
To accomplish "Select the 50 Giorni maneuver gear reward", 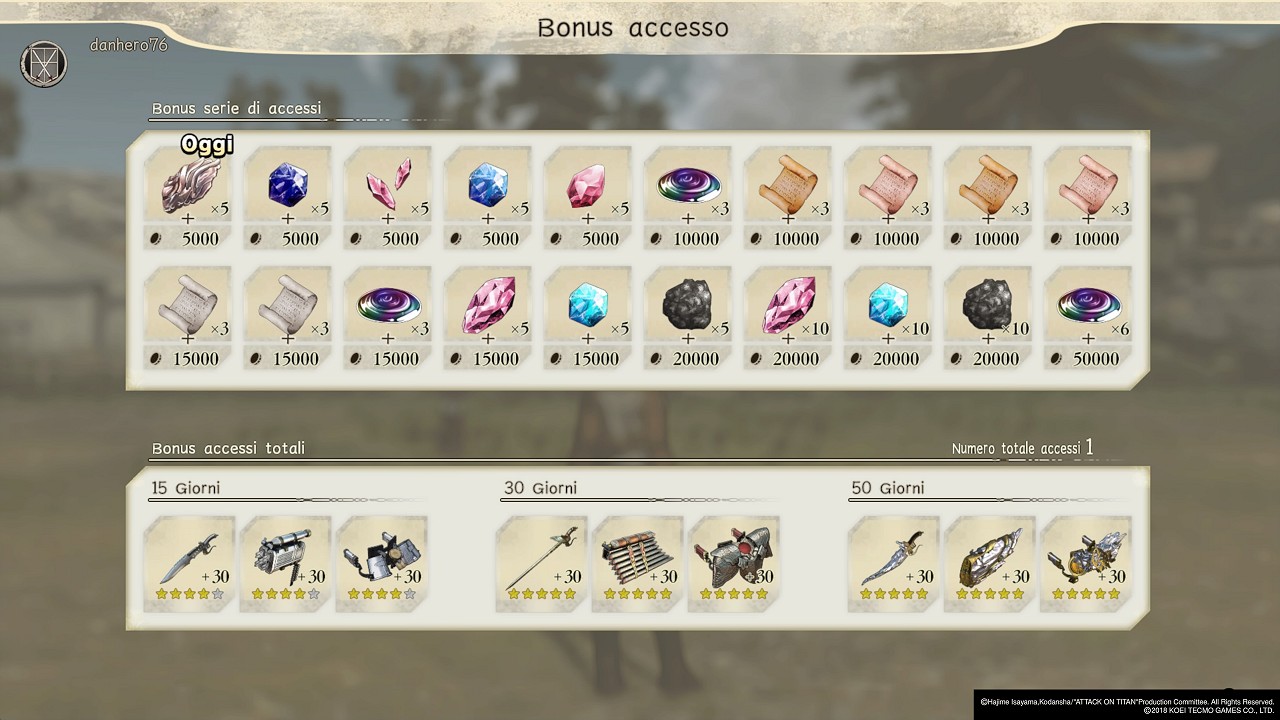I will (x=1085, y=560).
